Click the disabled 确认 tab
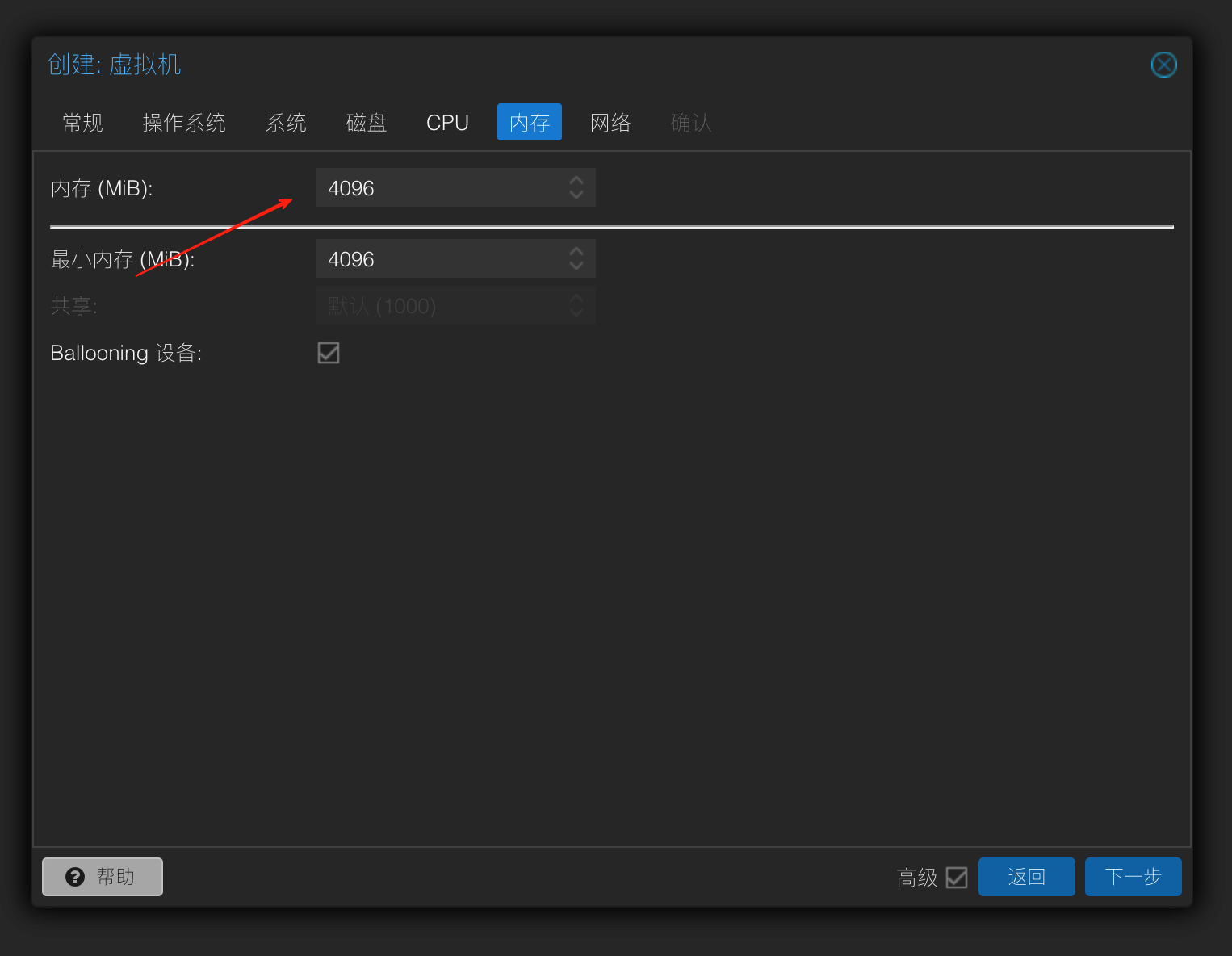Screen dimensions: 1232x956 point(691,123)
